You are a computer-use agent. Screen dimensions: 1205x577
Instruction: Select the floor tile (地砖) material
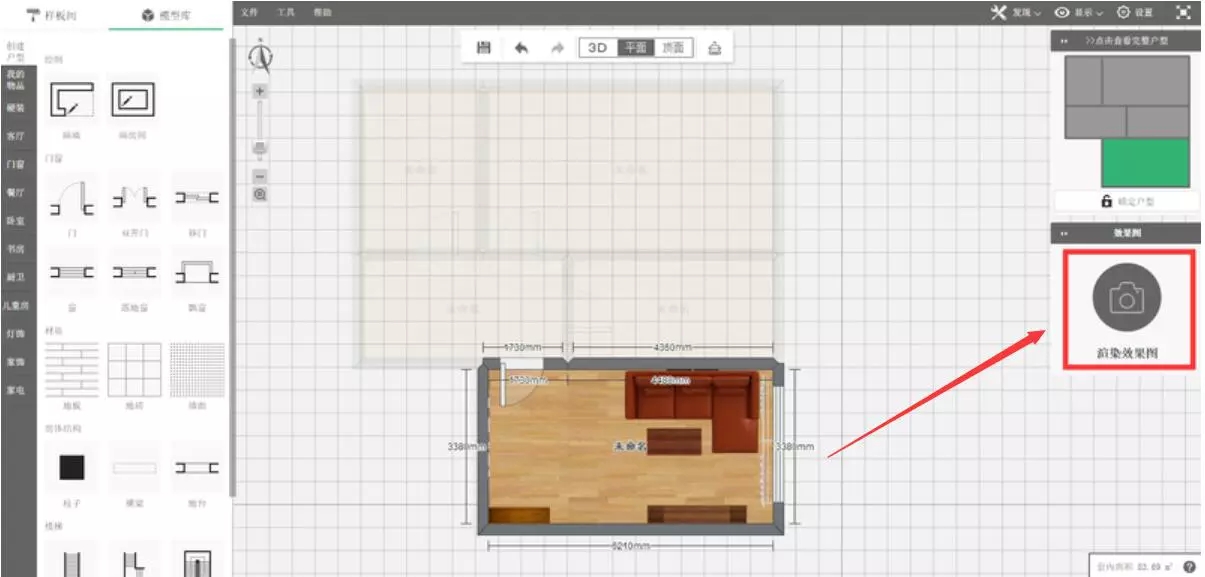[x=134, y=370]
